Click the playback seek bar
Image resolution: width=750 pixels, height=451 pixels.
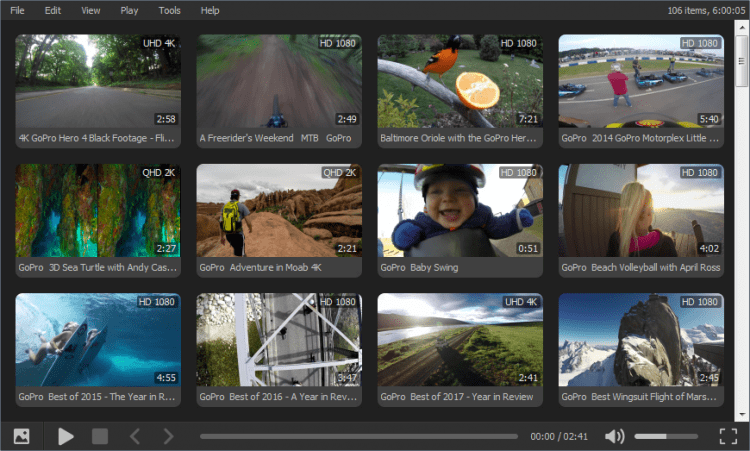click(x=358, y=436)
